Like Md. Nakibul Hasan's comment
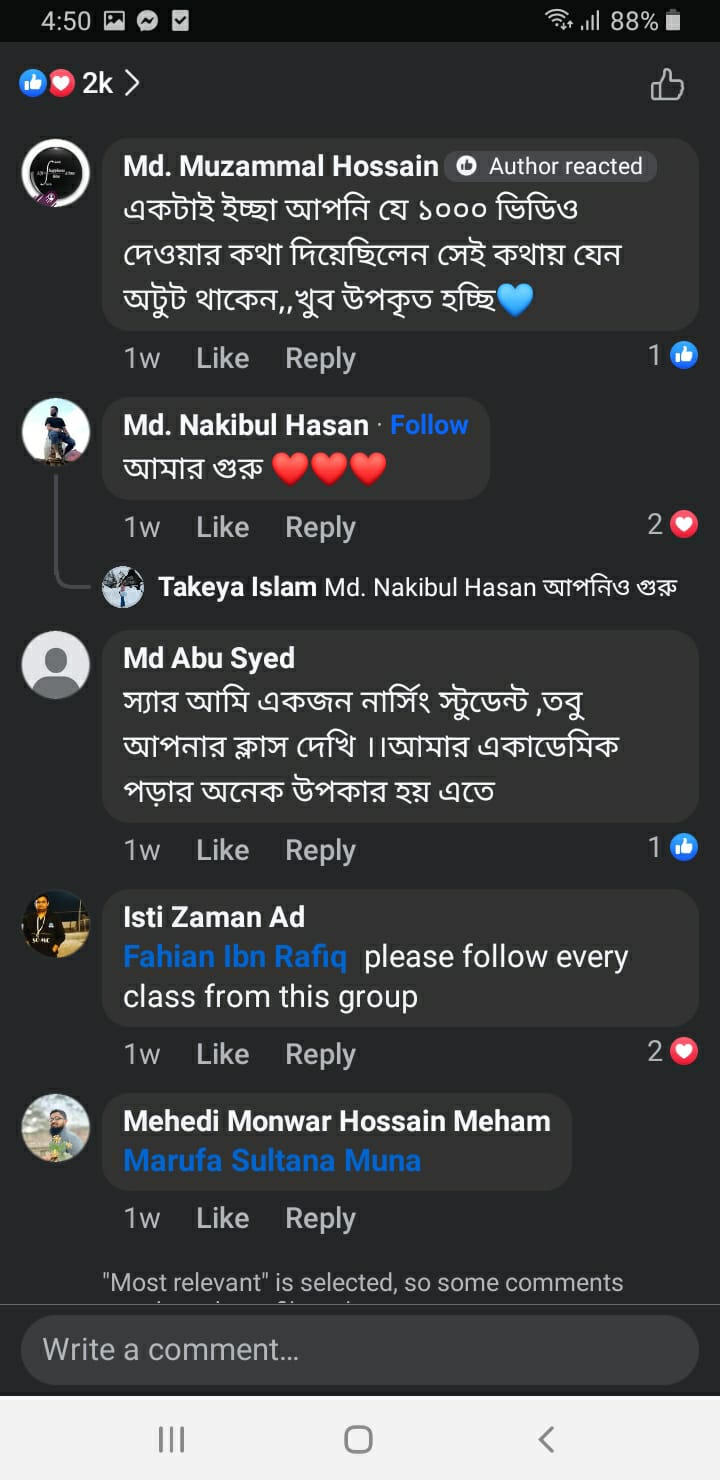The image size is (720, 1480). (x=222, y=527)
